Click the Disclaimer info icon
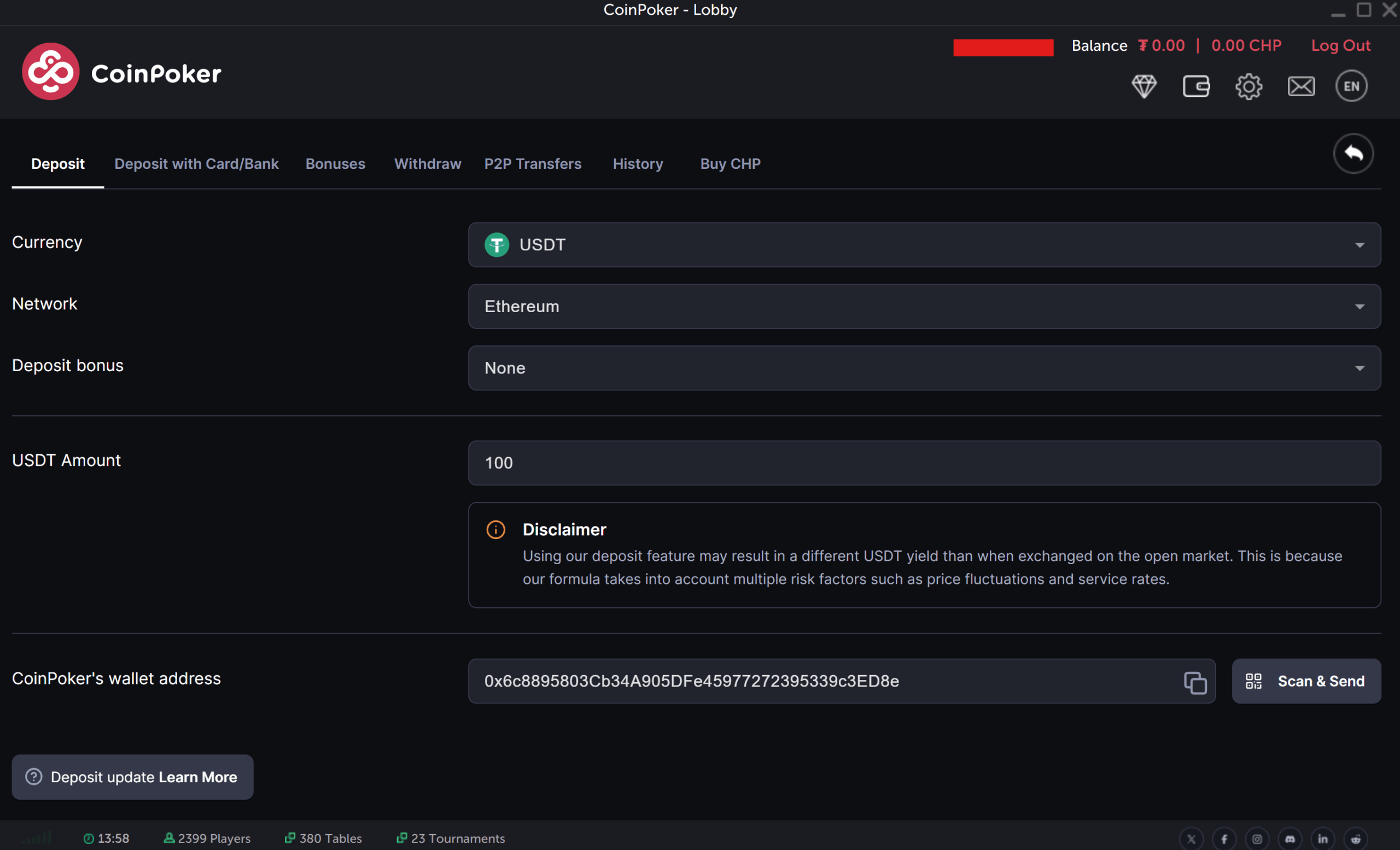Image resolution: width=1400 pixels, height=850 pixels. [495, 530]
